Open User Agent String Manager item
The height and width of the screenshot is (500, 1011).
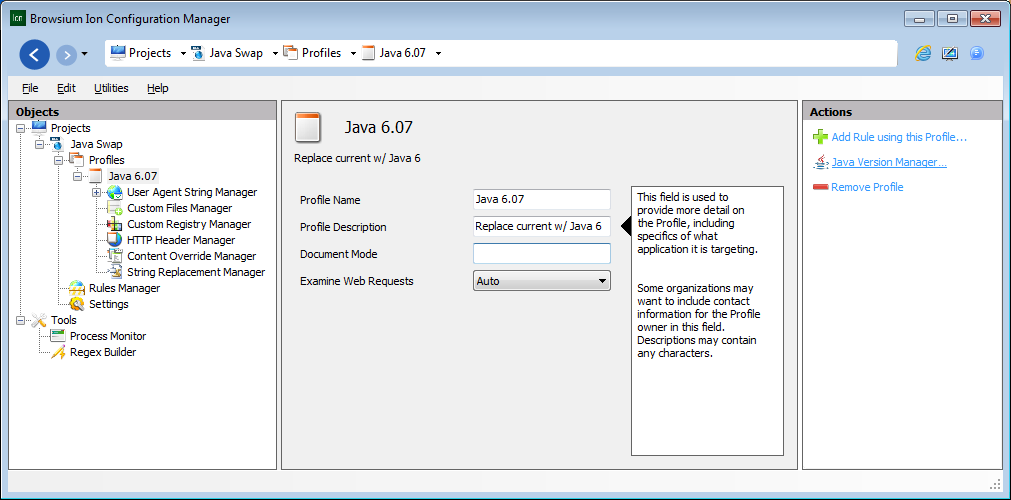pos(192,192)
